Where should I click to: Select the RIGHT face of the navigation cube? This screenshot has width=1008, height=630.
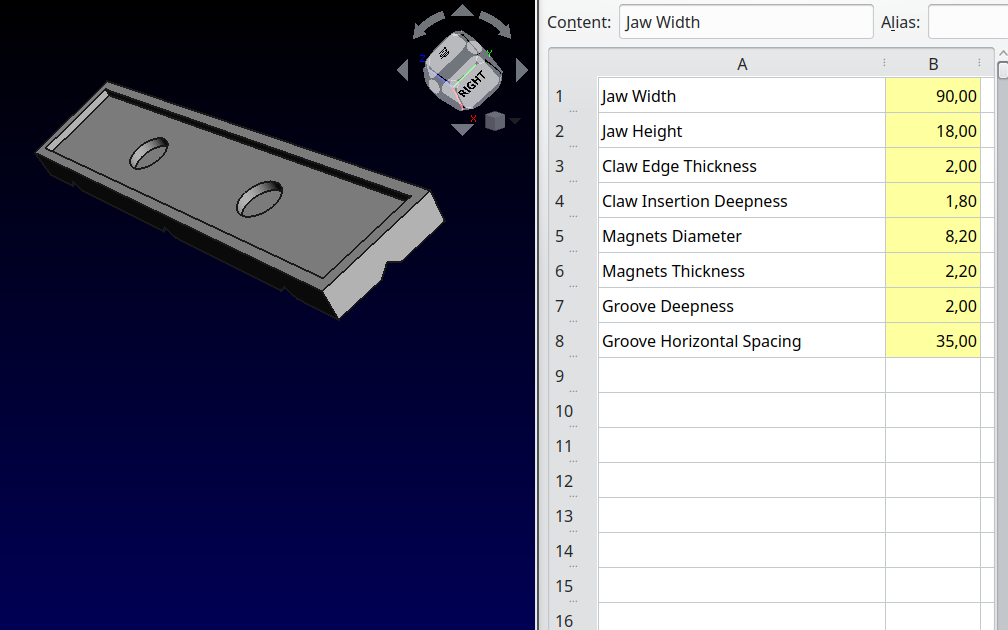pyautogui.click(x=473, y=84)
